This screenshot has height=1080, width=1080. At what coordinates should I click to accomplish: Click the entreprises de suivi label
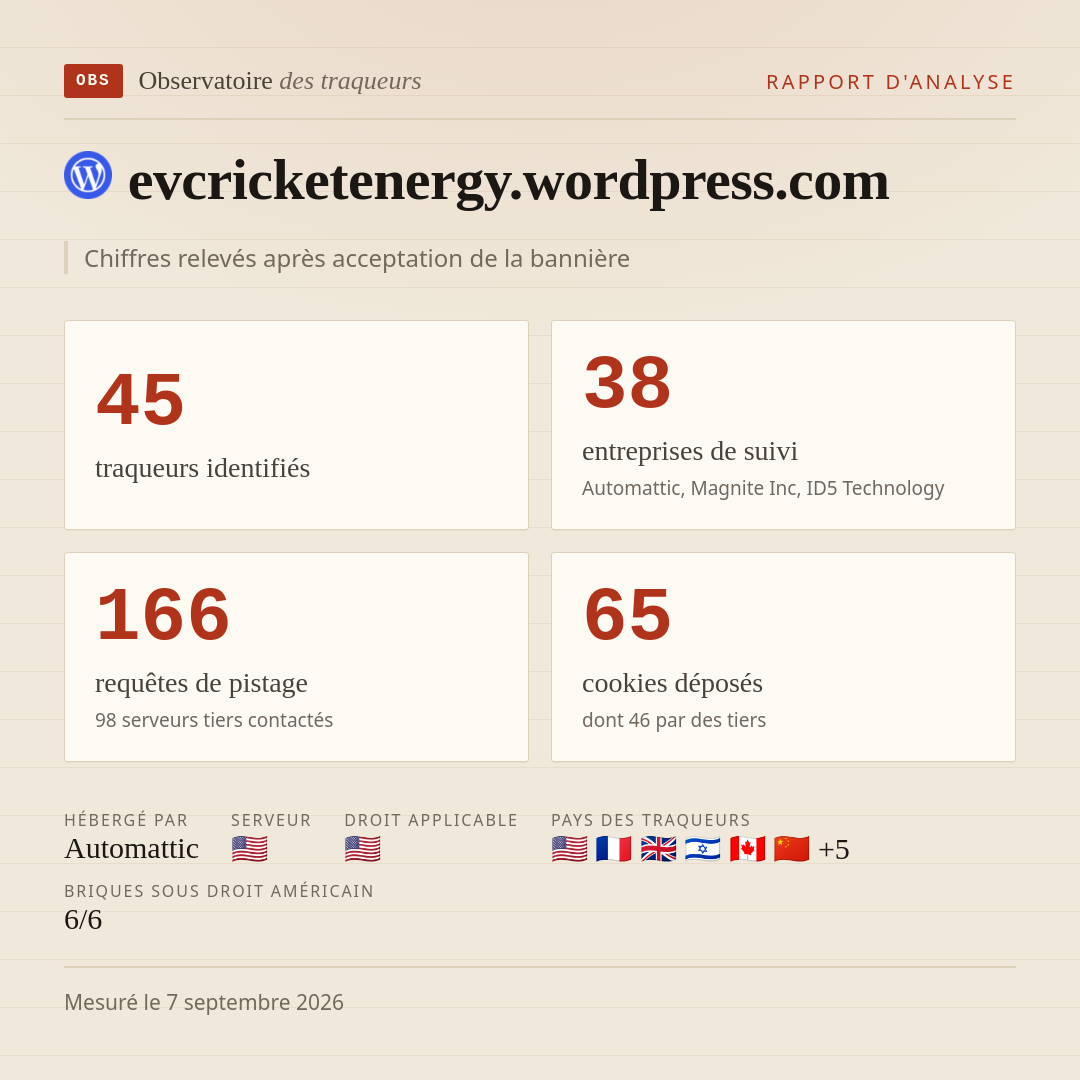tap(690, 452)
